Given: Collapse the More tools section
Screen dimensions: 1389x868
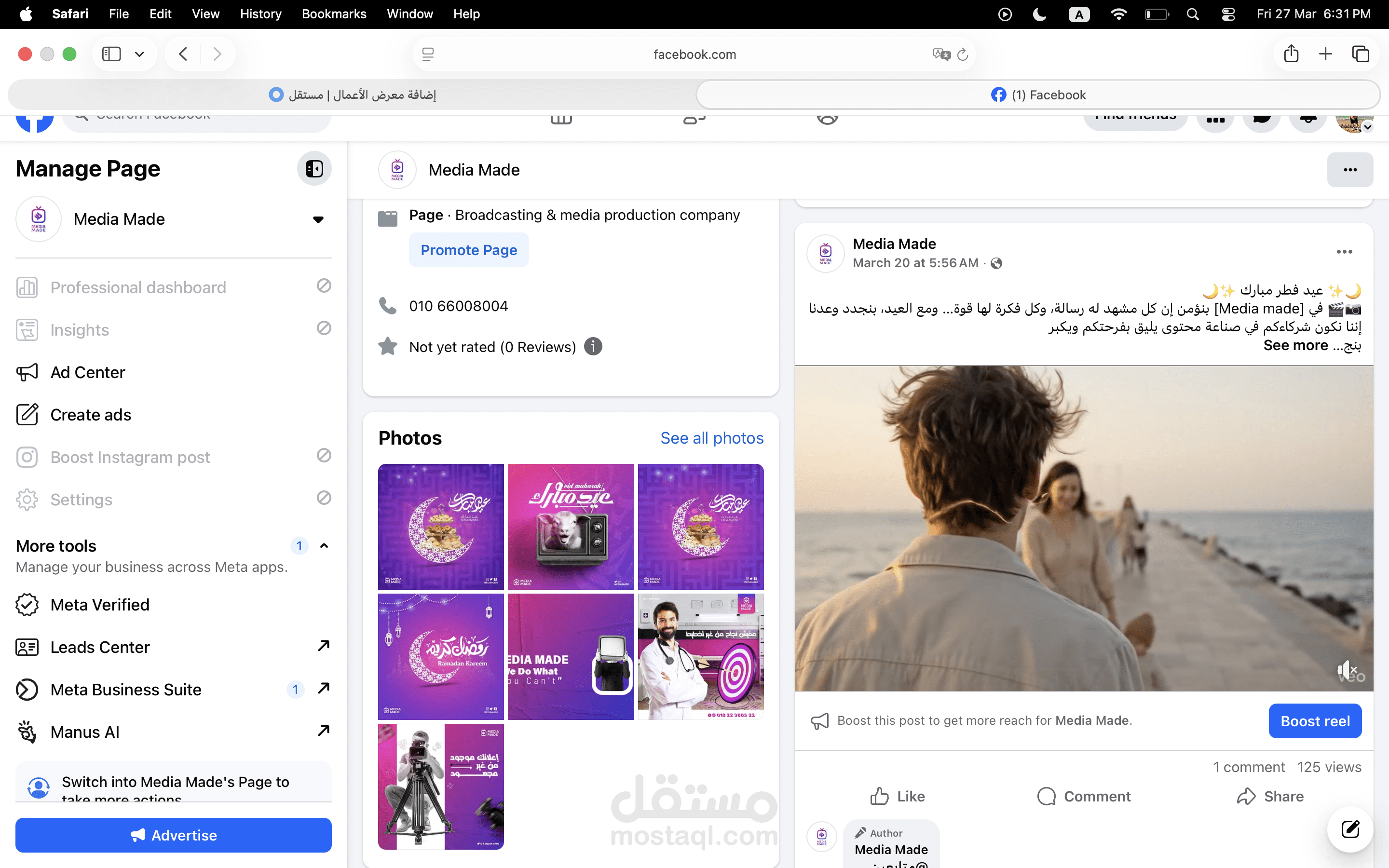Looking at the screenshot, I should (x=324, y=546).
